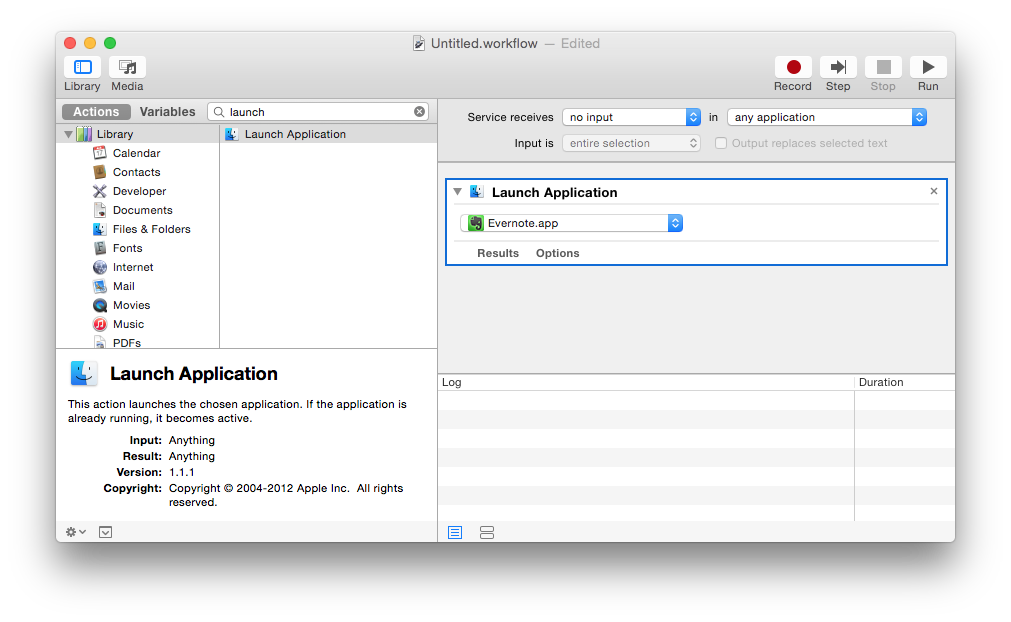Click the Edited status in title bar
1011x622 pixels.
(580, 43)
